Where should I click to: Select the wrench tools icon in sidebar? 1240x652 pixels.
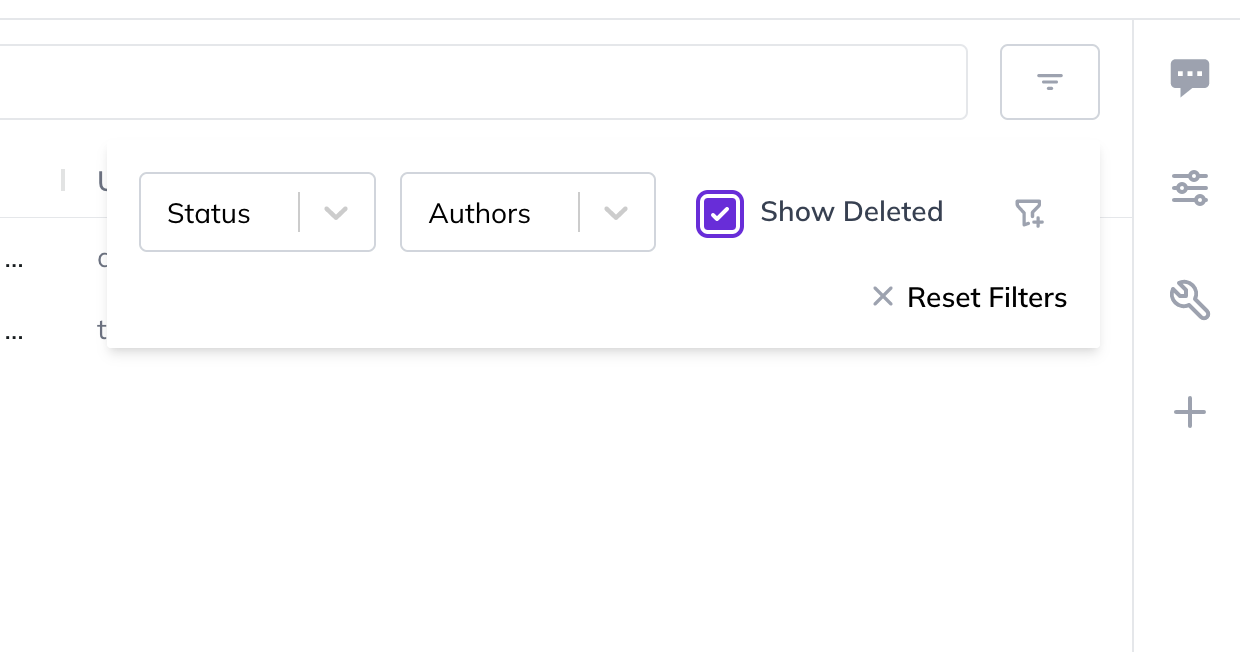[1190, 300]
